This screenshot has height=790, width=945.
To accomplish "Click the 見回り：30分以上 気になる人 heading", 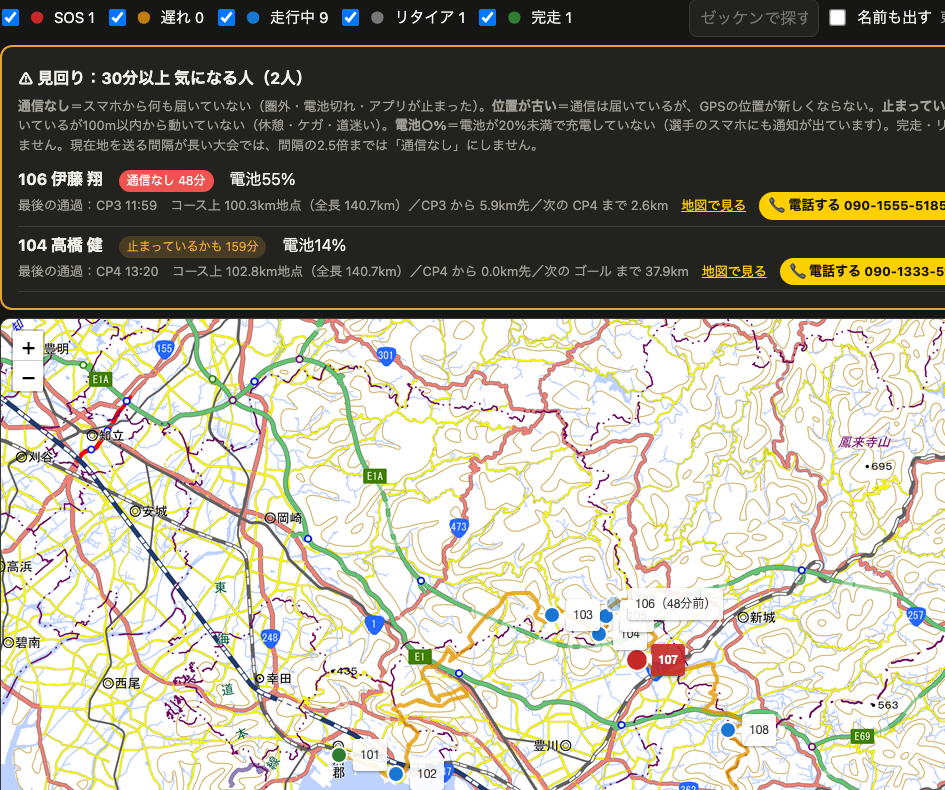I will pyautogui.click(x=161, y=78).
